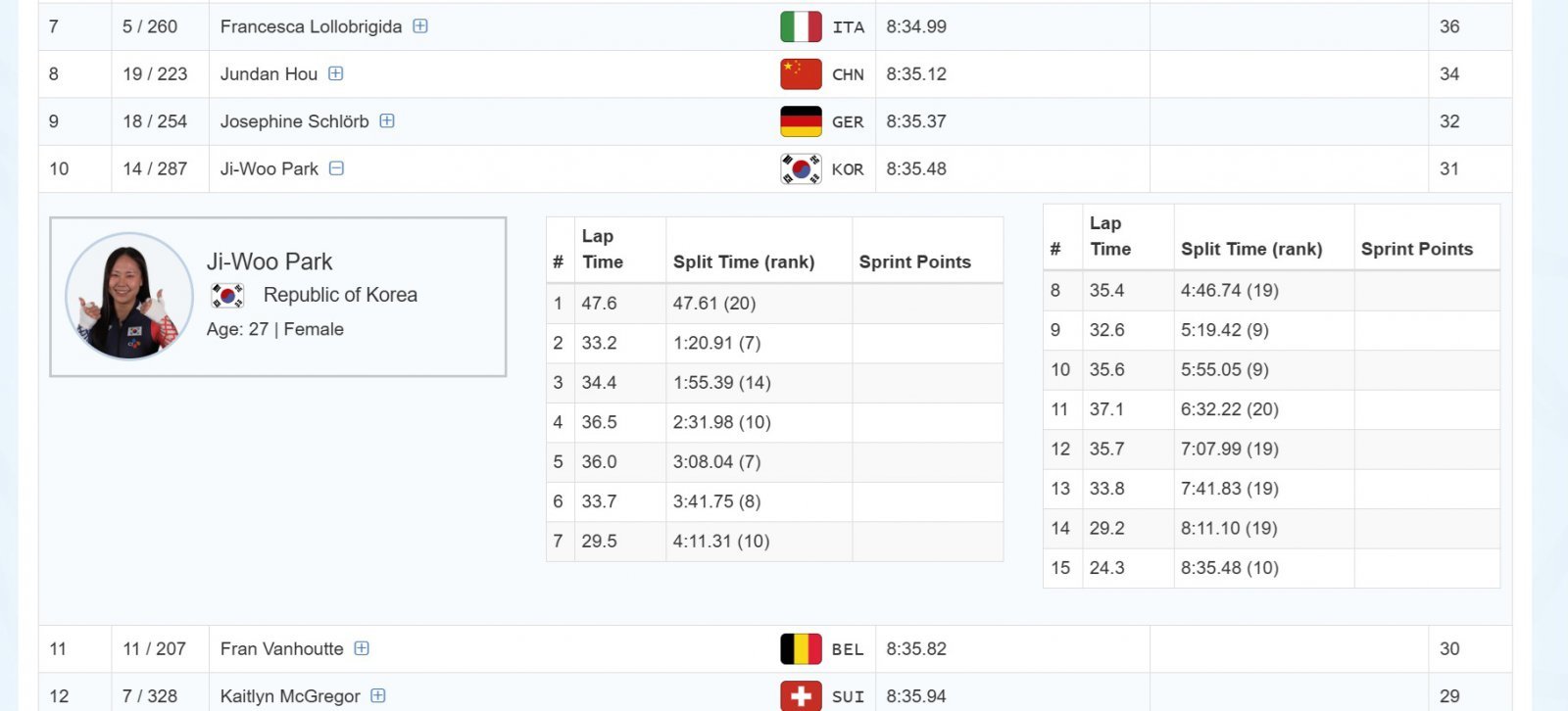Click Francesca Lollobrigida's name
Viewport: 1568px width, 711px height.
[x=311, y=26]
